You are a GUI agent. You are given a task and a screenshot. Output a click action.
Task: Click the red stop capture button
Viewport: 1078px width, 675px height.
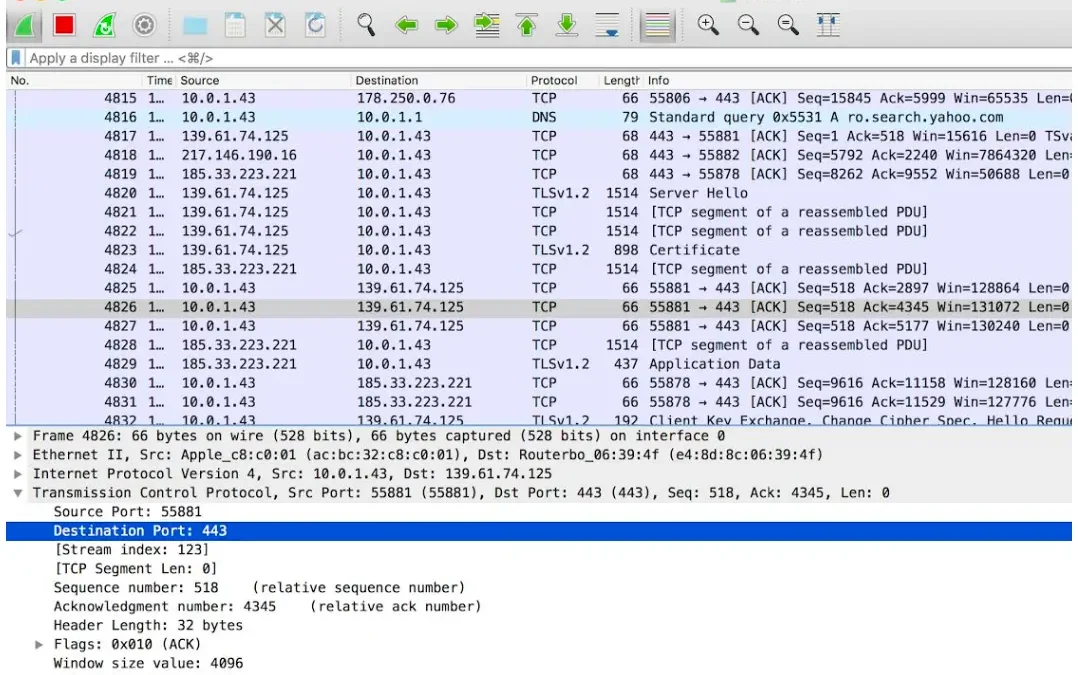pos(64,25)
